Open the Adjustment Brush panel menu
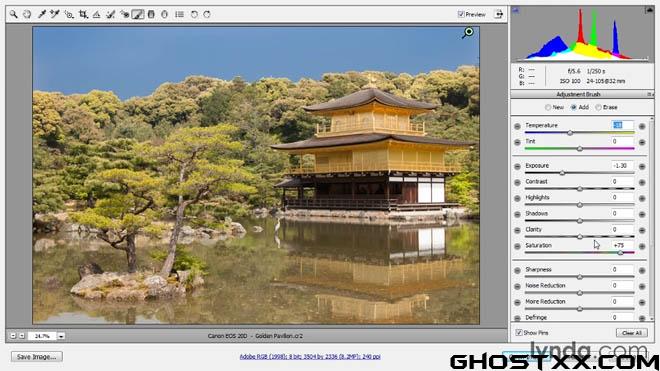 click(649, 94)
